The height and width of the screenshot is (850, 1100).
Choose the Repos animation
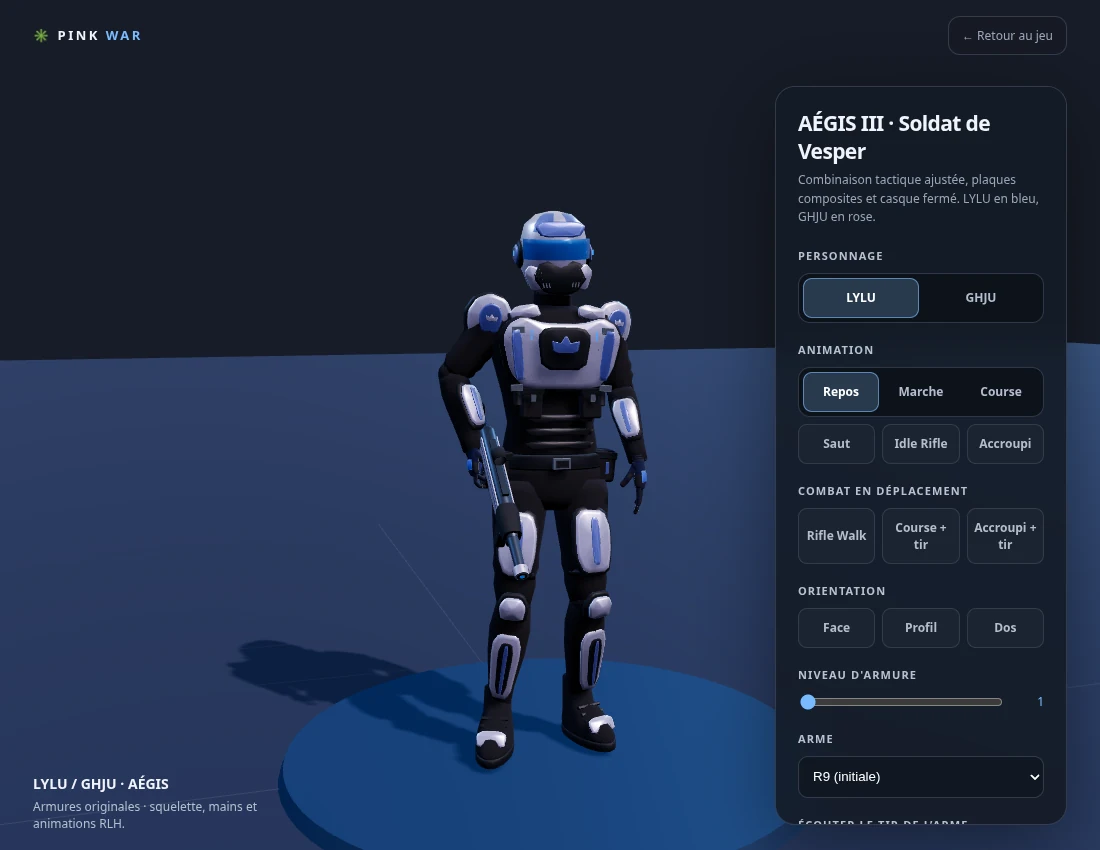[x=840, y=392]
